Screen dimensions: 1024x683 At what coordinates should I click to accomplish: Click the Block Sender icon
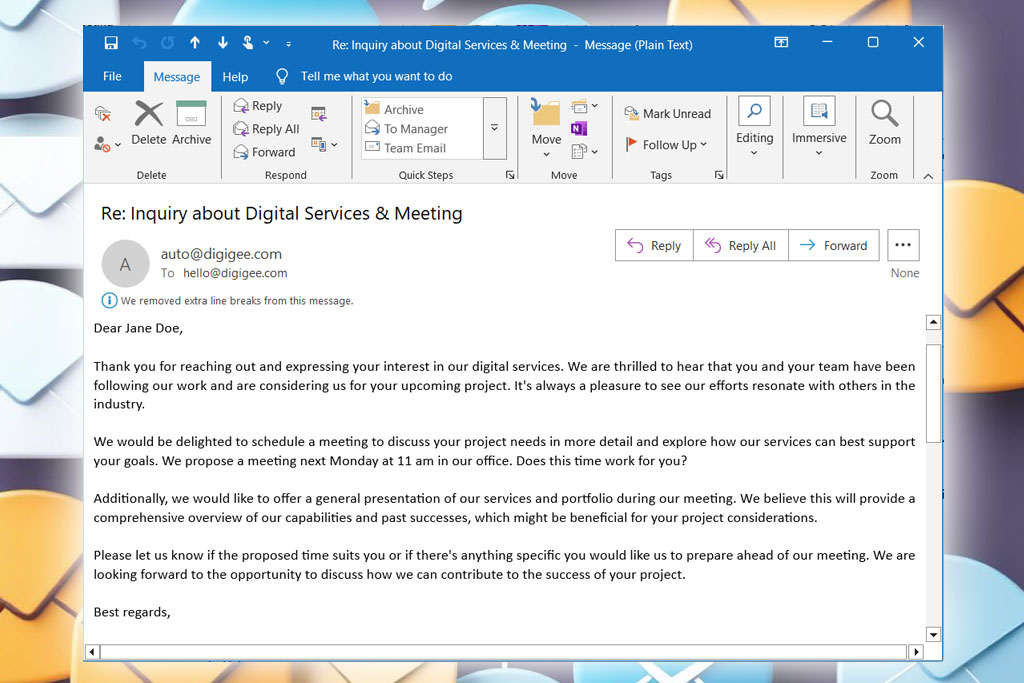pyautogui.click(x=100, y=144)
